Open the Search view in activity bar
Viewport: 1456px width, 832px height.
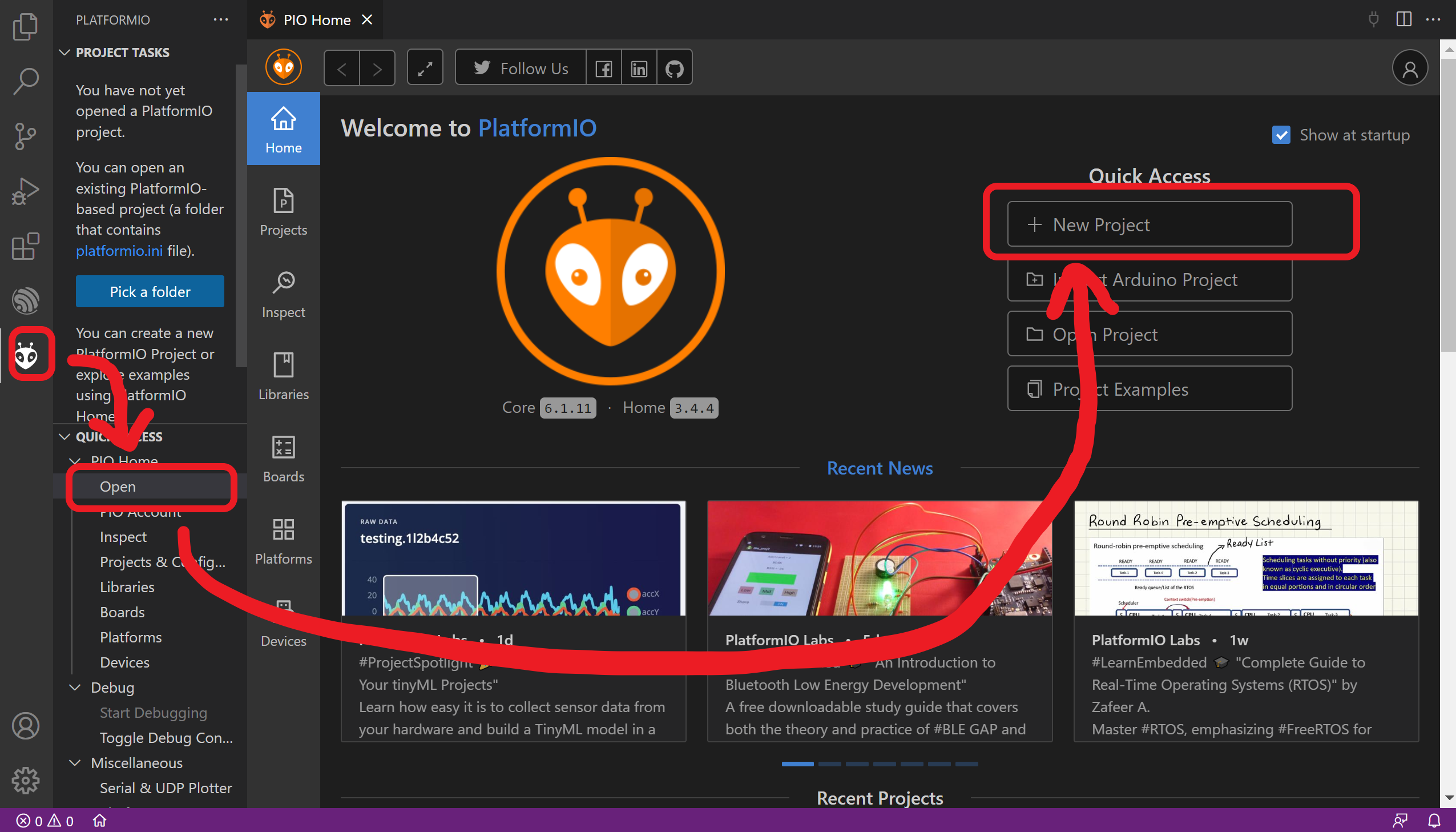tap(26, 81)
